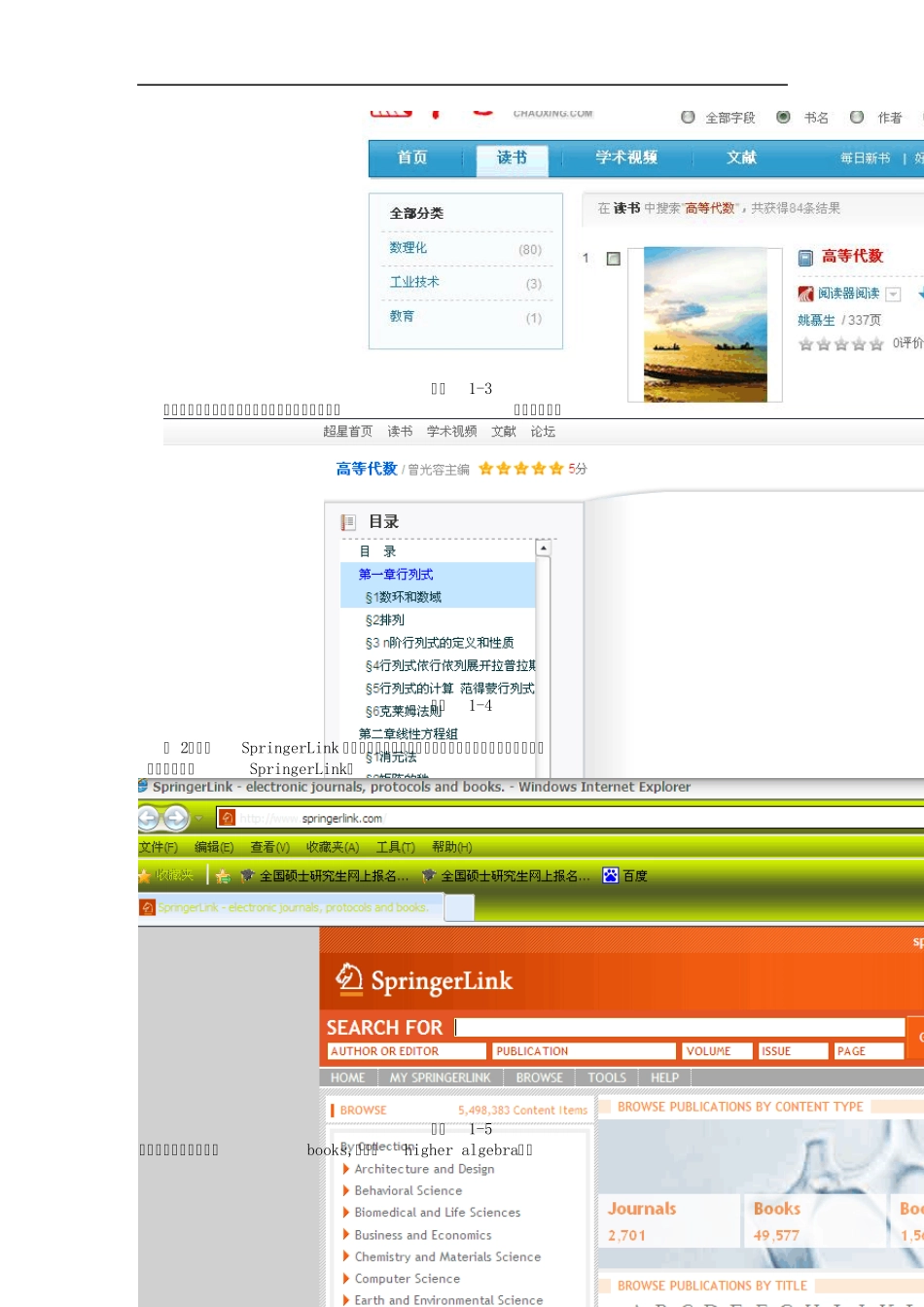924x1307 pixels.
Task: Click 论坛 in the reader top bar
Action: pyautogui.click(x=543, y=432)
